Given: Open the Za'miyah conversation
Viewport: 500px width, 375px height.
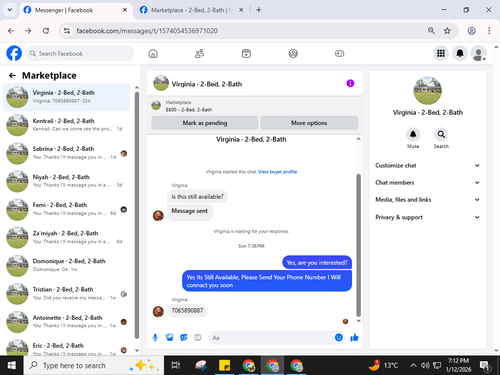Looking at the screenshot, I should point(67,237).
